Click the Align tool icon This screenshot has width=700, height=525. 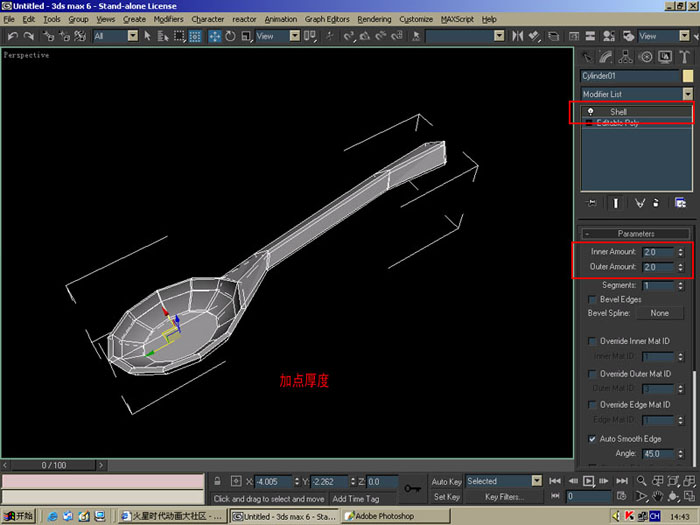click(534, 36)
